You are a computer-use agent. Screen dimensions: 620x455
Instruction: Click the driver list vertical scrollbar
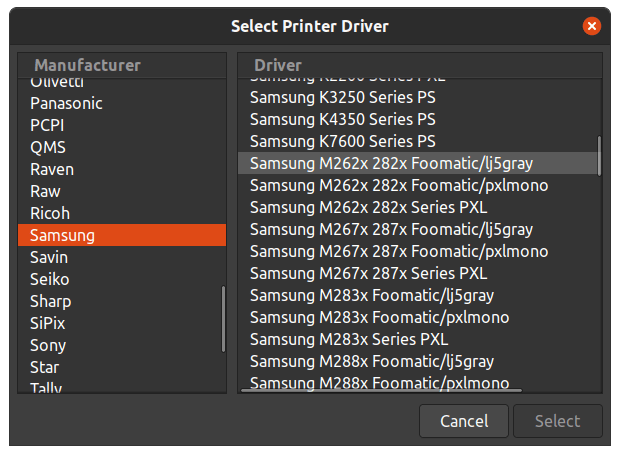pos(599,156)
